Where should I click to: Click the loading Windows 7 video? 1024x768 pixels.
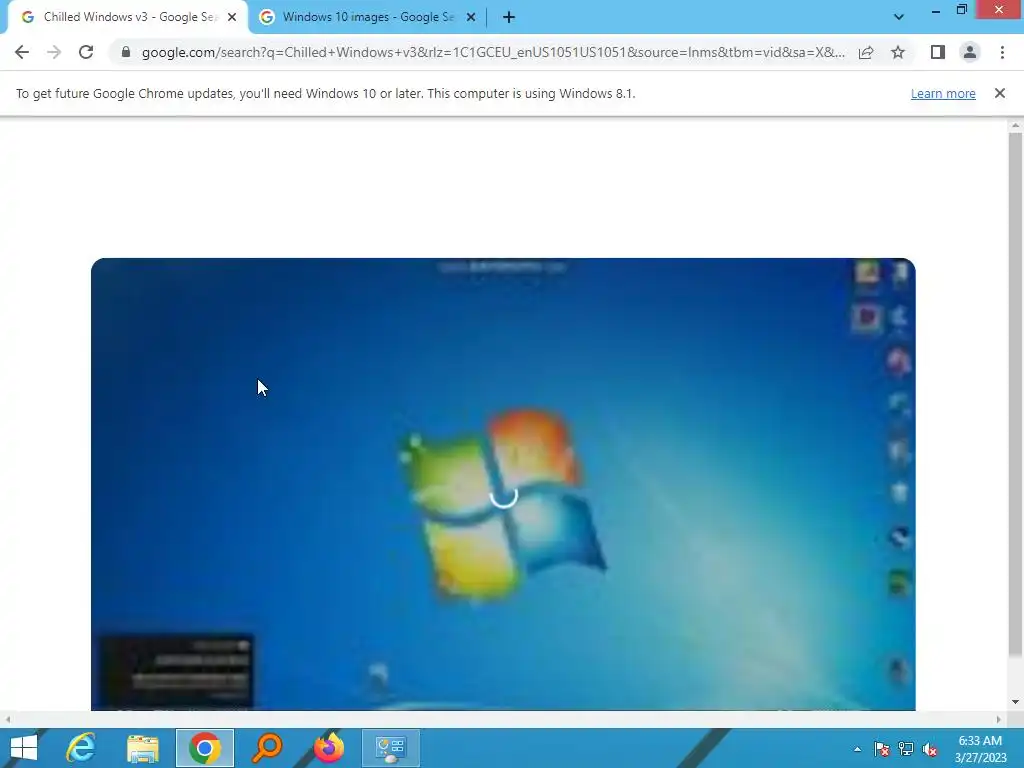[503, 484]
